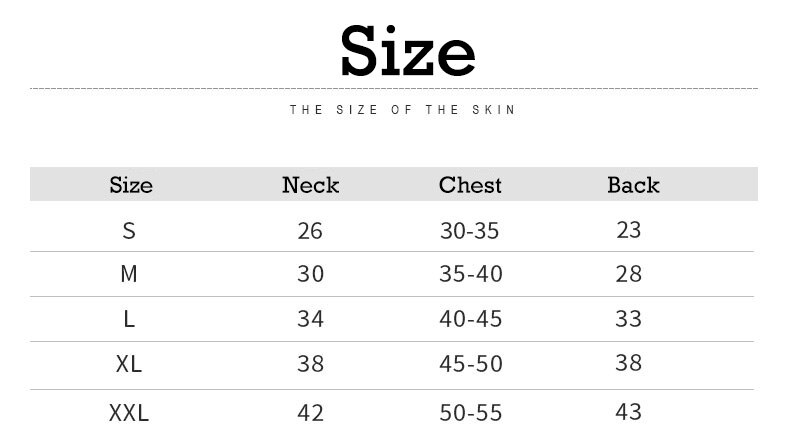Click chest range 30-35
Viewport: 790px width, 439px height.
tap(469, 231)
